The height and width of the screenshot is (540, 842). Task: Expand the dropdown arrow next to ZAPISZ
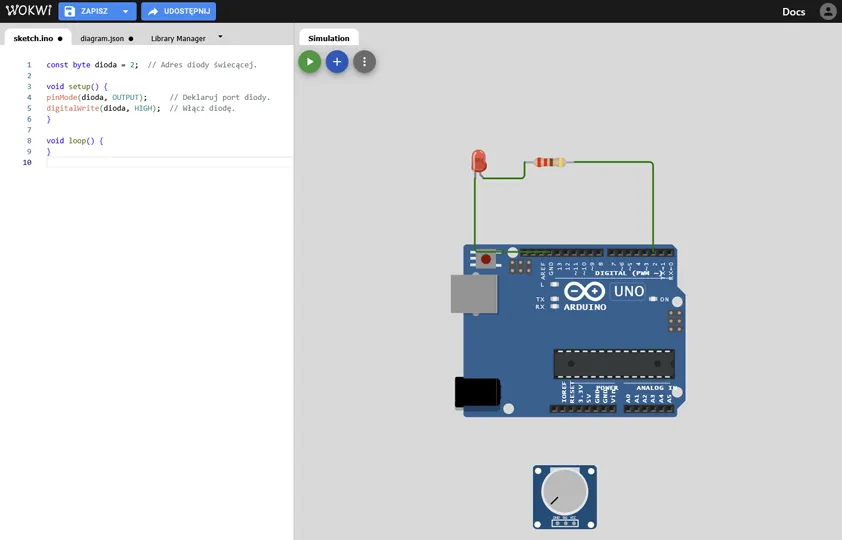(x=126, y=11)
